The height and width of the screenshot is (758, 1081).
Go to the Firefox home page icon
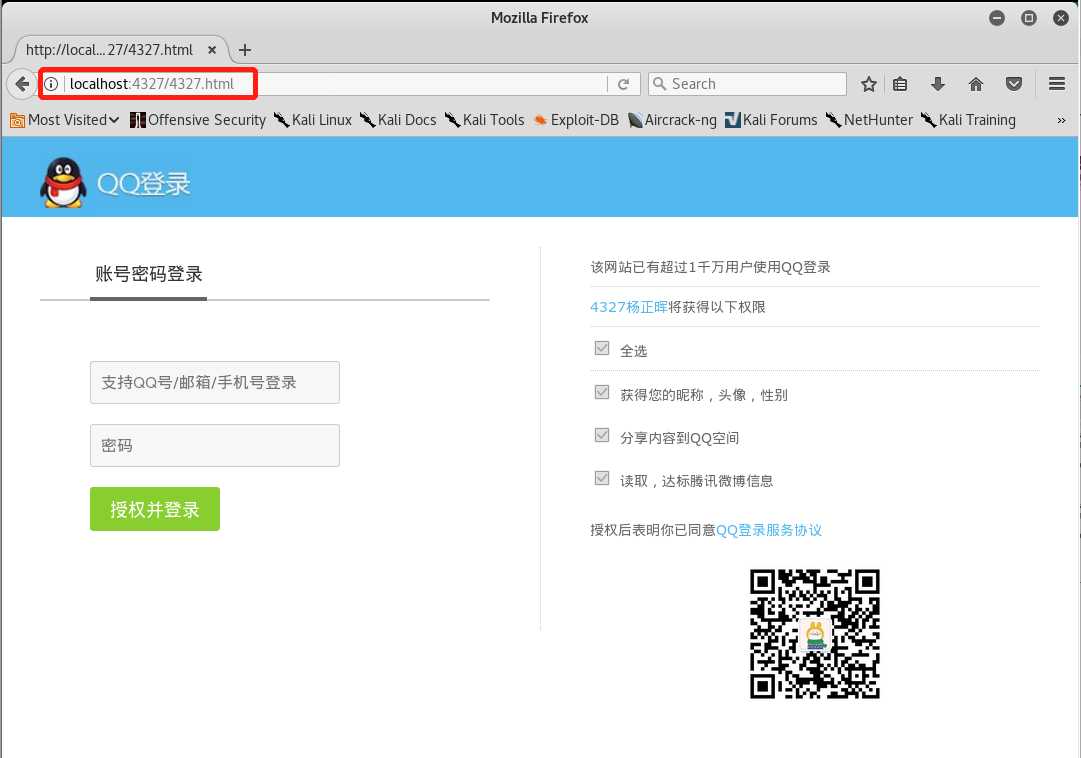976,84
